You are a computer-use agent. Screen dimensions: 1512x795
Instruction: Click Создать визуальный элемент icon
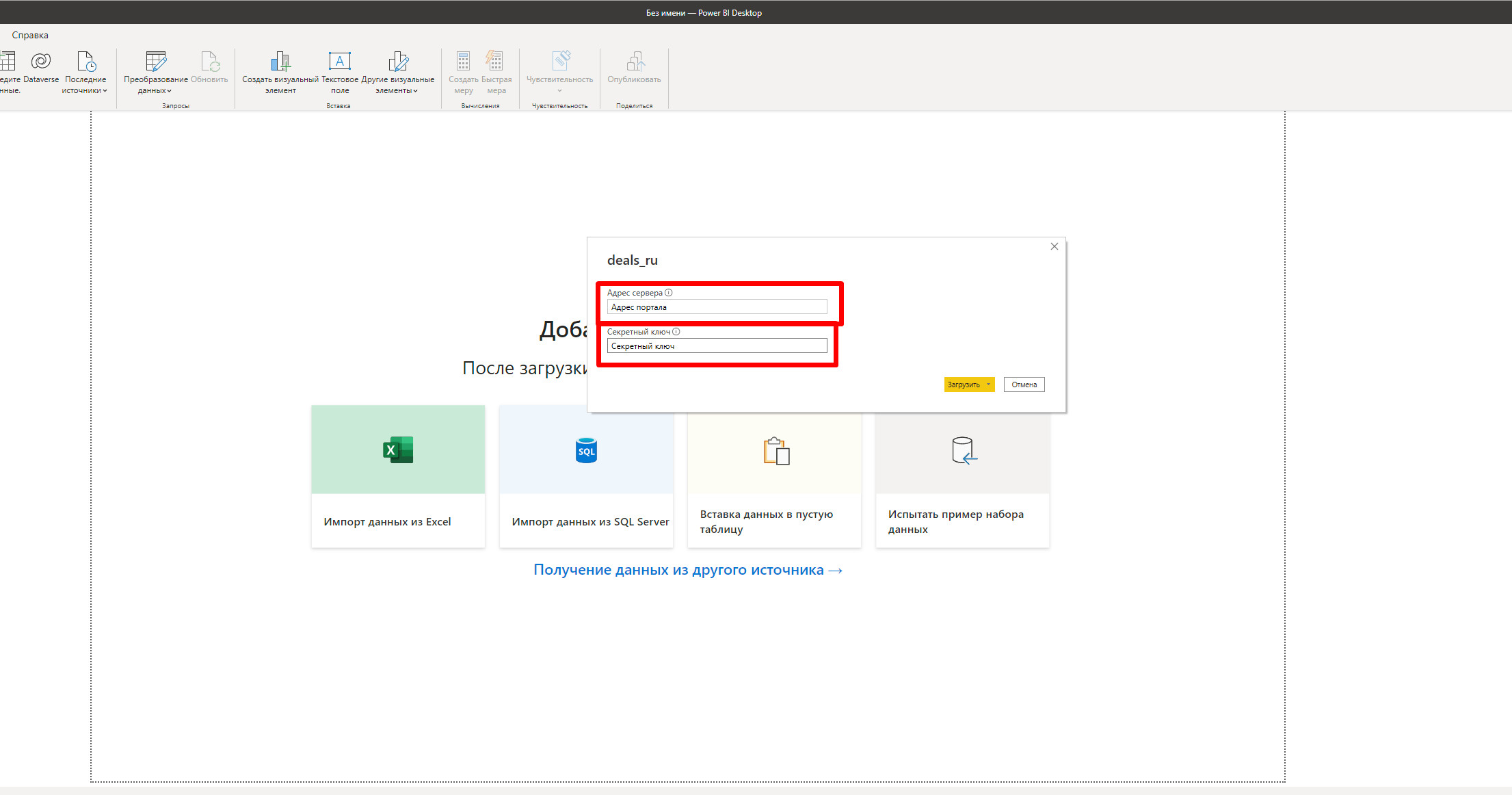point(280,62)
